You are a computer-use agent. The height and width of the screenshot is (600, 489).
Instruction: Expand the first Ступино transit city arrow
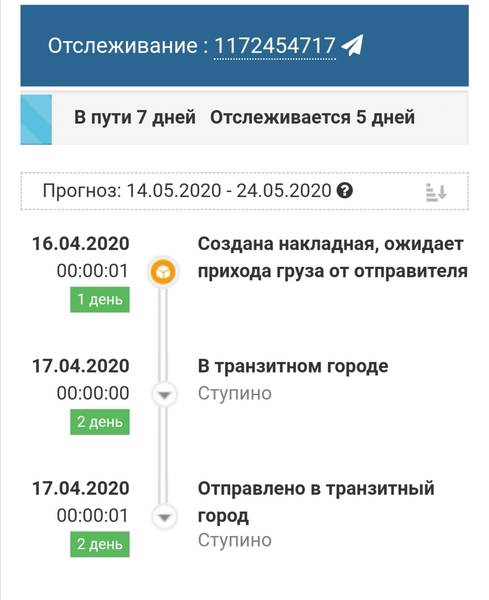[x=164, y=394]
